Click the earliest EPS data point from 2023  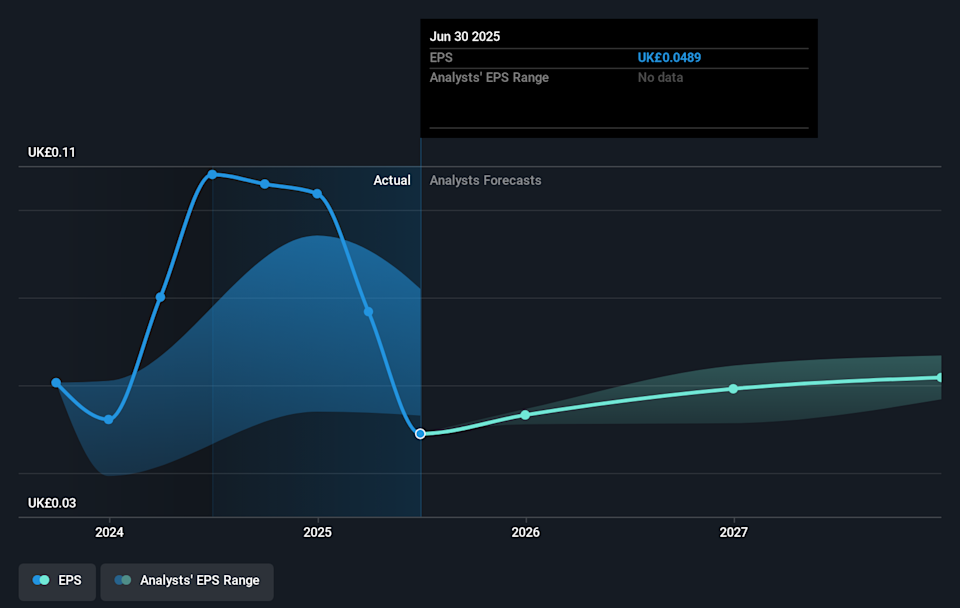tap(56, 383)
